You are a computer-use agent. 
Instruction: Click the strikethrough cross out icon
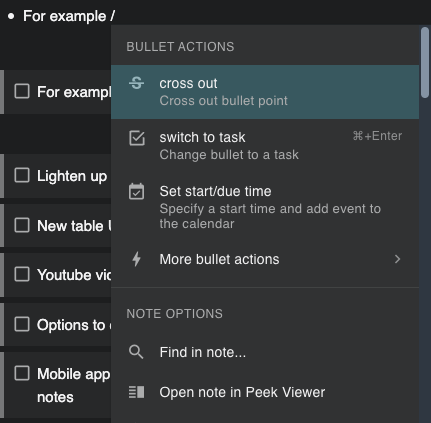[x=136, y=83]
